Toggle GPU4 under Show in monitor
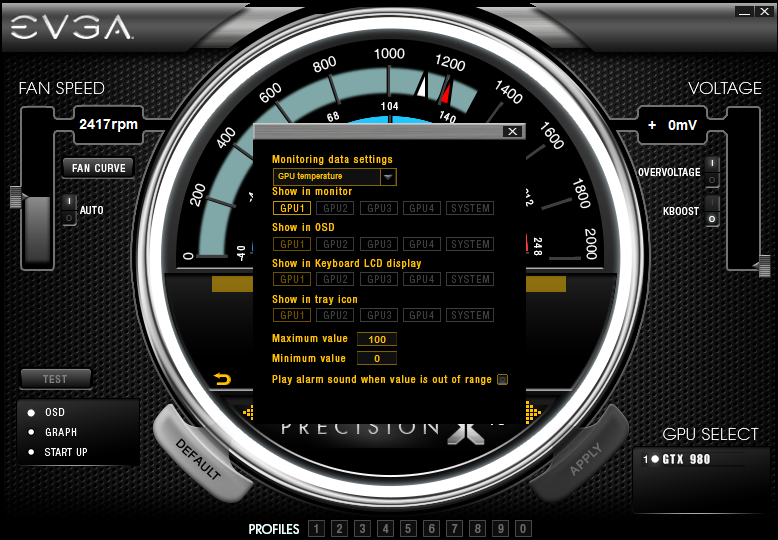Image resolution: width=778 pixels, height=540 pixels. click(422, 208)
